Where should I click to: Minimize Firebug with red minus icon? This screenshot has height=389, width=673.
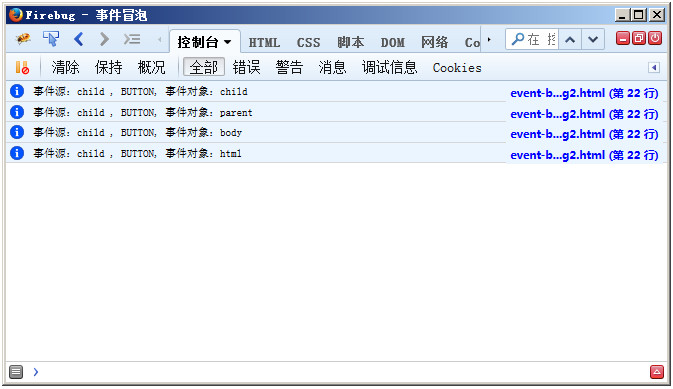tap(622, 38)
